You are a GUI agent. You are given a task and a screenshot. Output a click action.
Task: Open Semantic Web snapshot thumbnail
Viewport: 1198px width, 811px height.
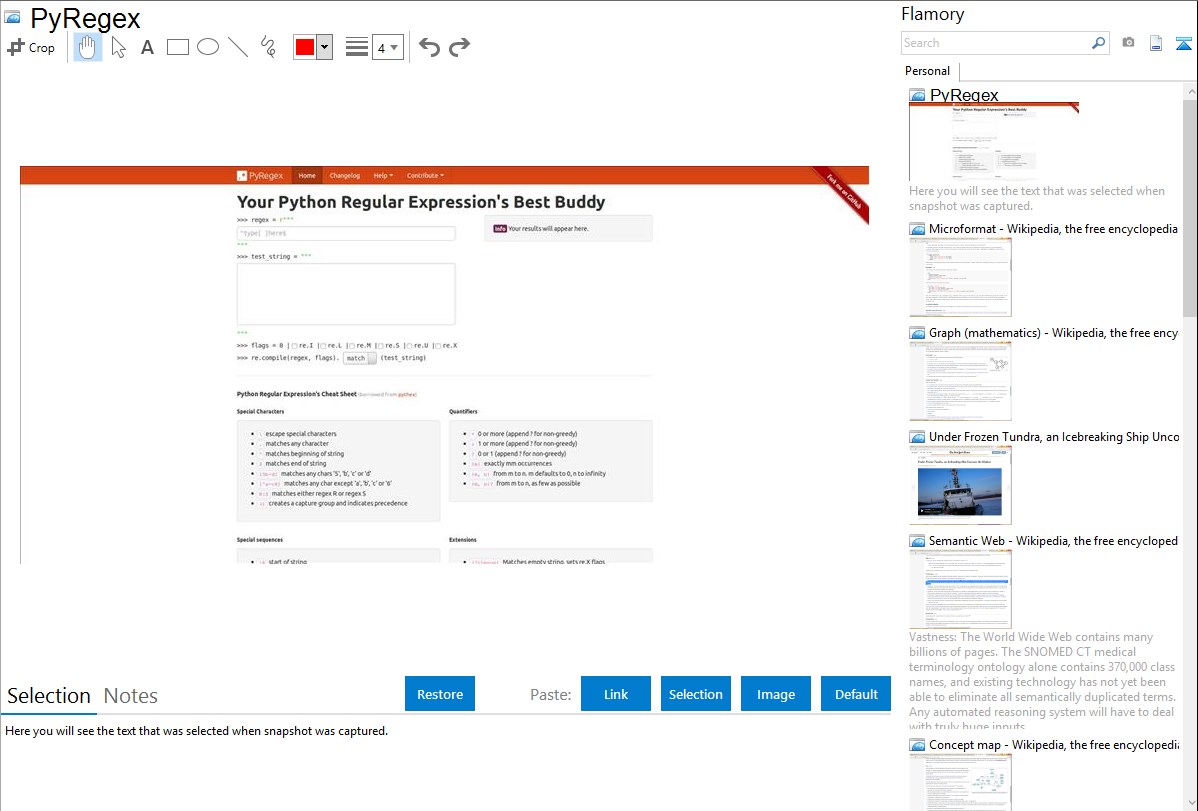pyautogui.click(x=960, y=589)
